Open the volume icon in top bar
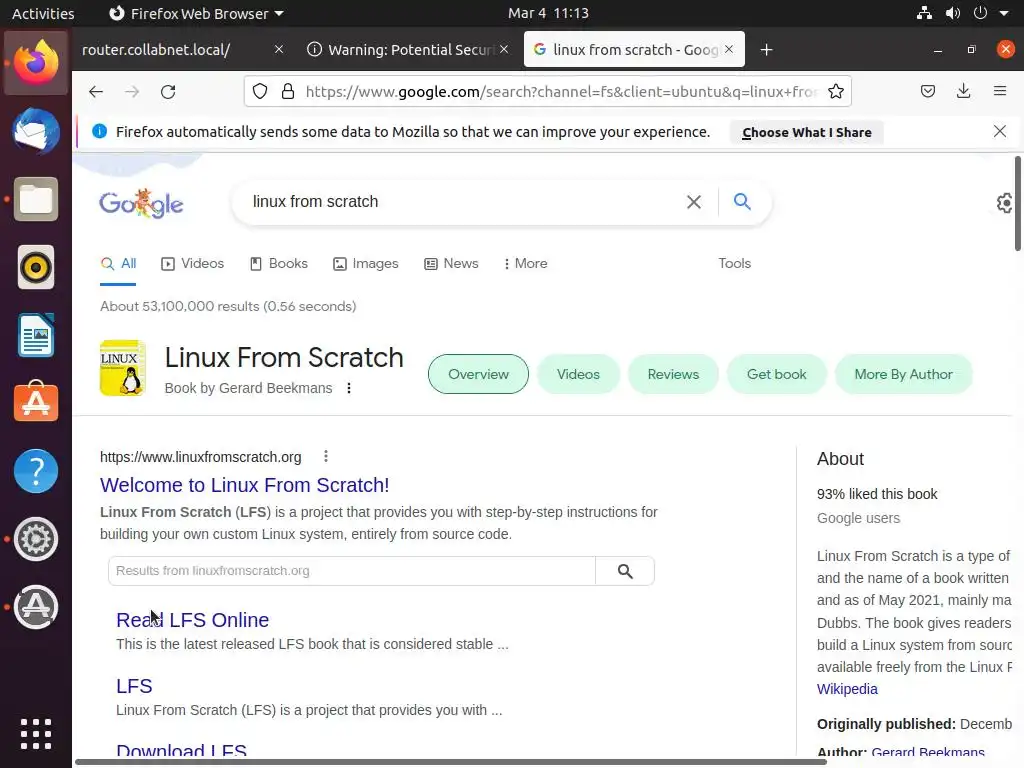This screenshot has height=768, width=1024. click(x=952, y=13)
